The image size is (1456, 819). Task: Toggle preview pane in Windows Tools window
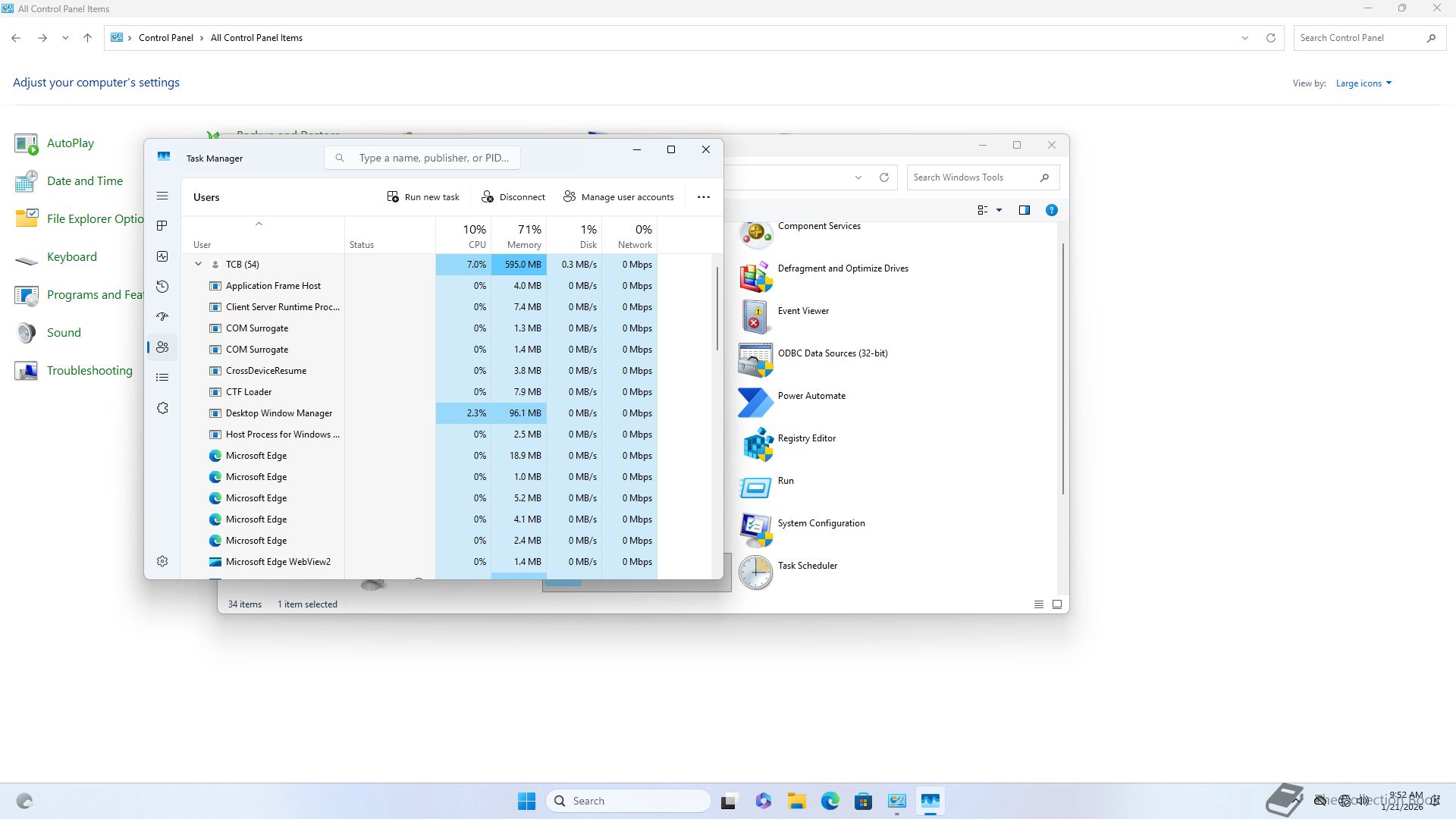1025,210
